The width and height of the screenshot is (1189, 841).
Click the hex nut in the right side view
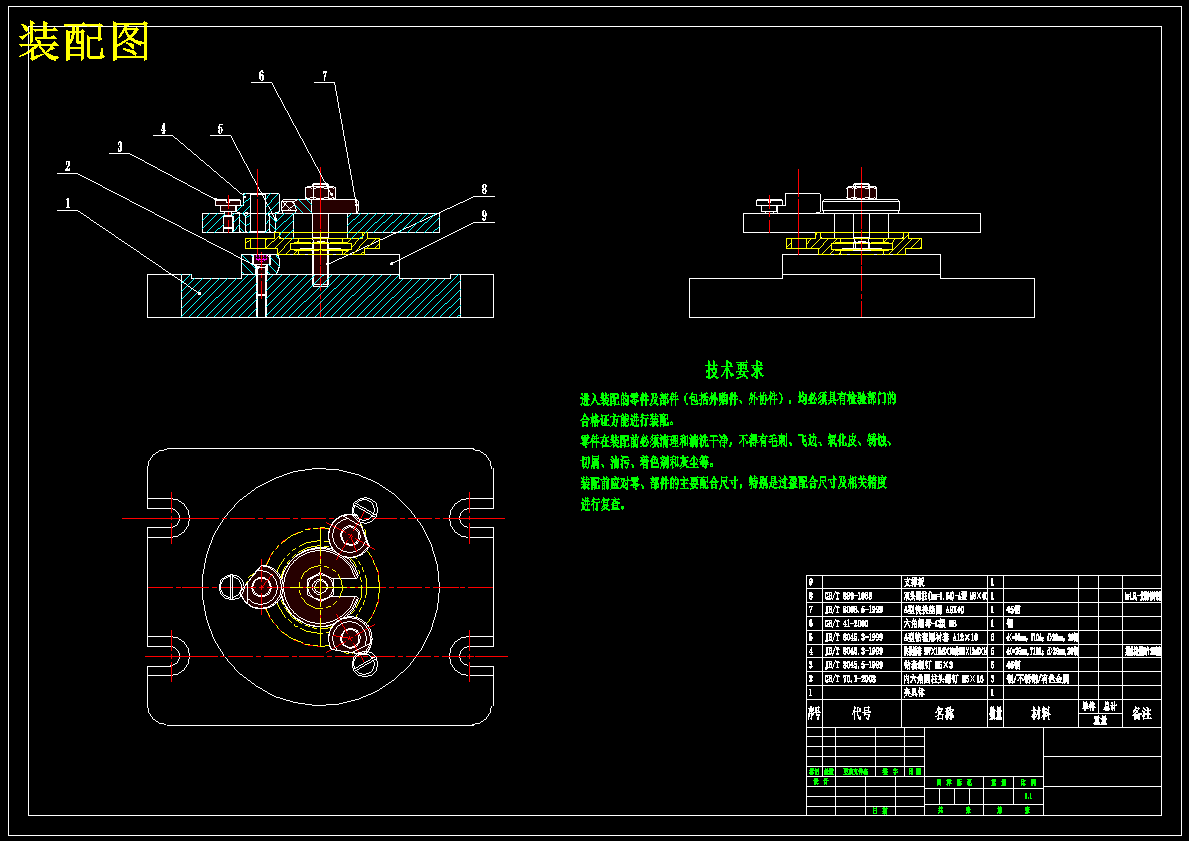[x=861, y=191]
